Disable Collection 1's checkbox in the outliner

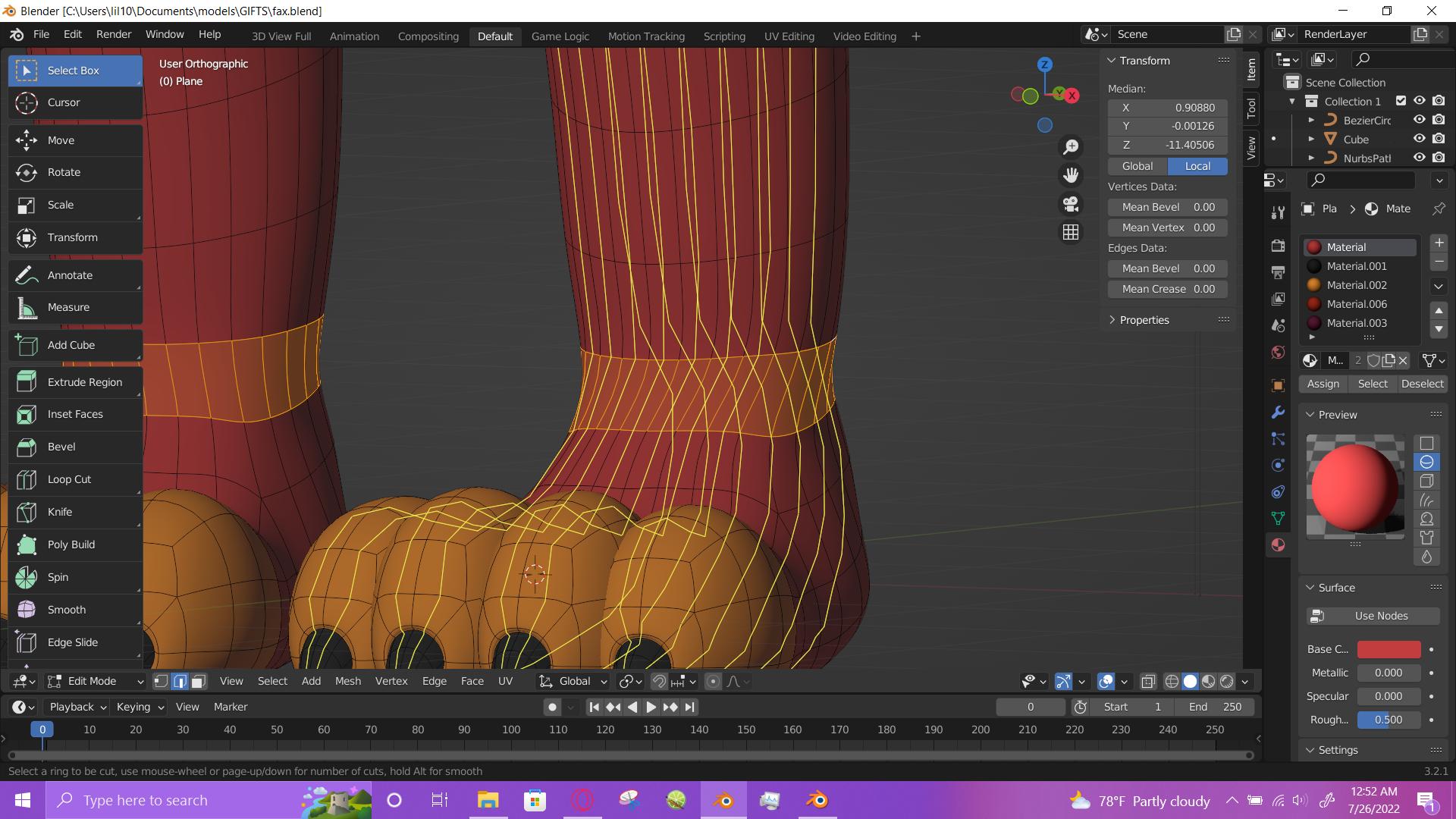[1401, 100]
